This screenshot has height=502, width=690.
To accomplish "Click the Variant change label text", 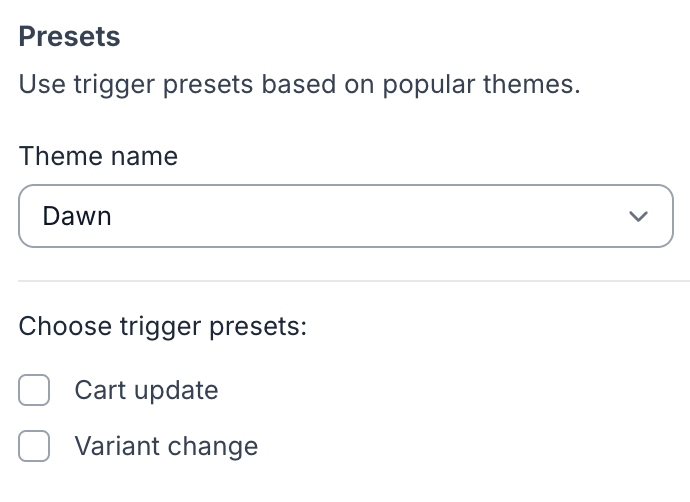I will point(166,446).
